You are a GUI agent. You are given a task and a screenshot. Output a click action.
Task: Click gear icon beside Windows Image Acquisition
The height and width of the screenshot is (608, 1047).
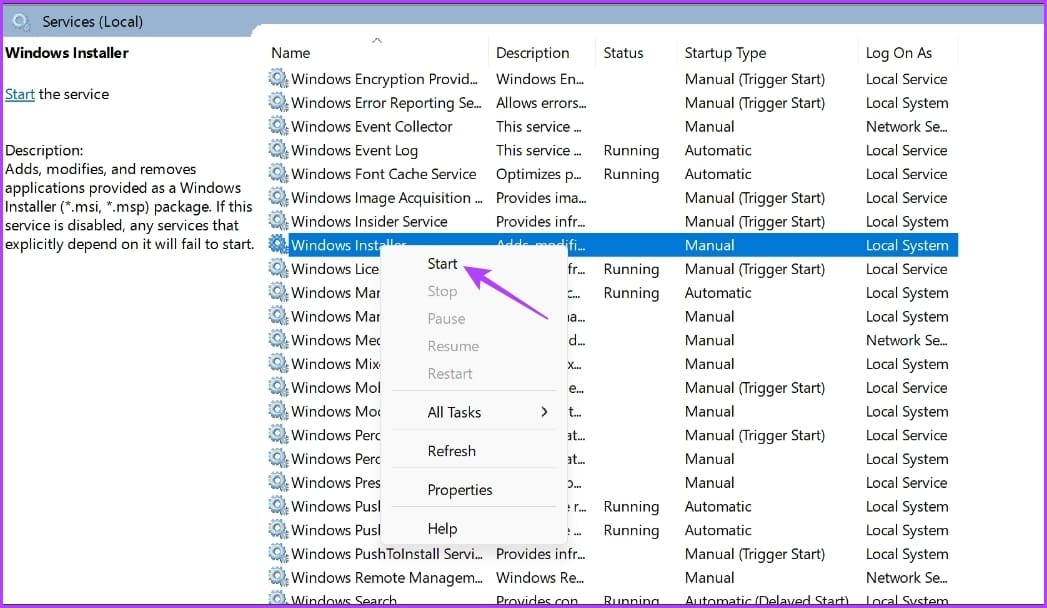coord(278,198)
